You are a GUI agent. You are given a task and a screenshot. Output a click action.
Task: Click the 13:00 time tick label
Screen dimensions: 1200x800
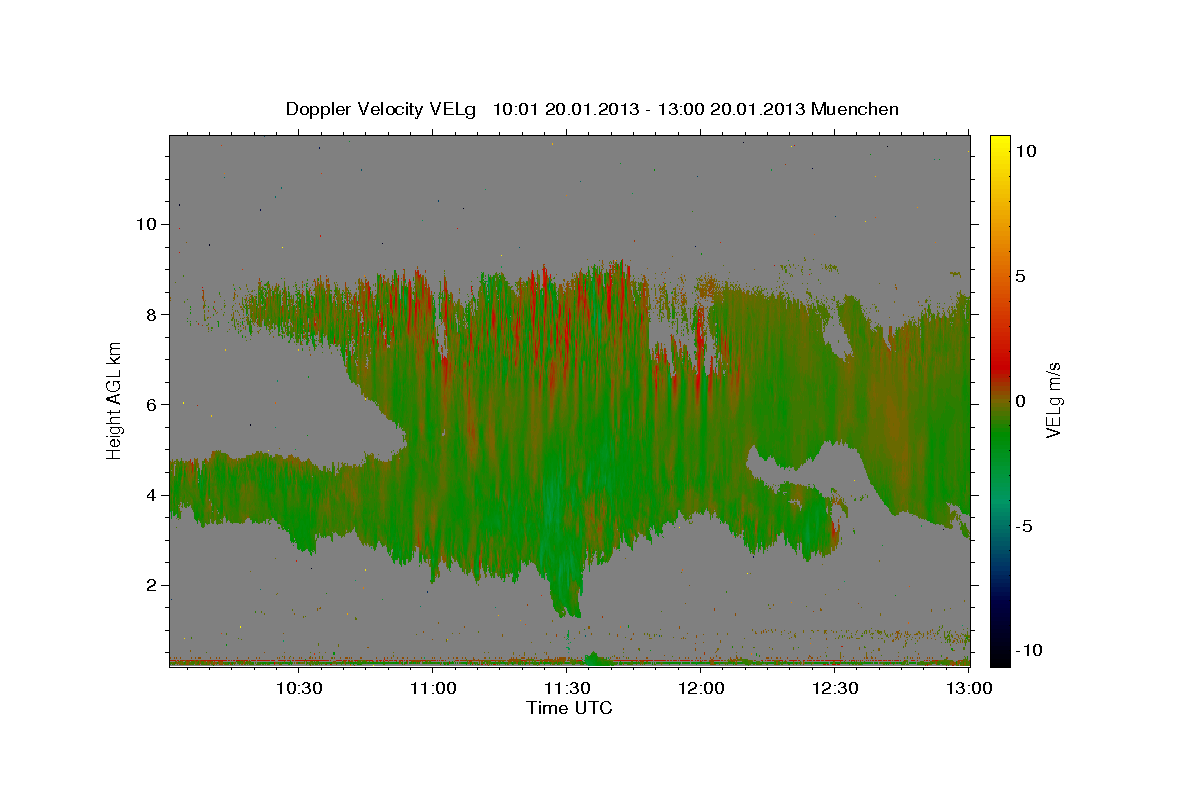pos(968,689)
